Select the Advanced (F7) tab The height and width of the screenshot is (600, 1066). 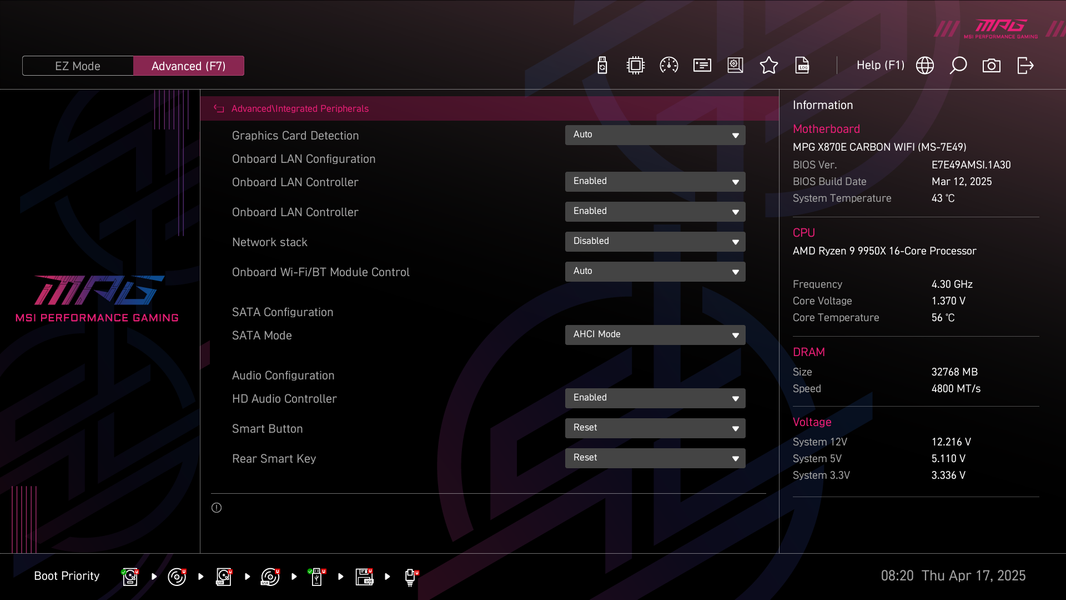coord(188,66)
